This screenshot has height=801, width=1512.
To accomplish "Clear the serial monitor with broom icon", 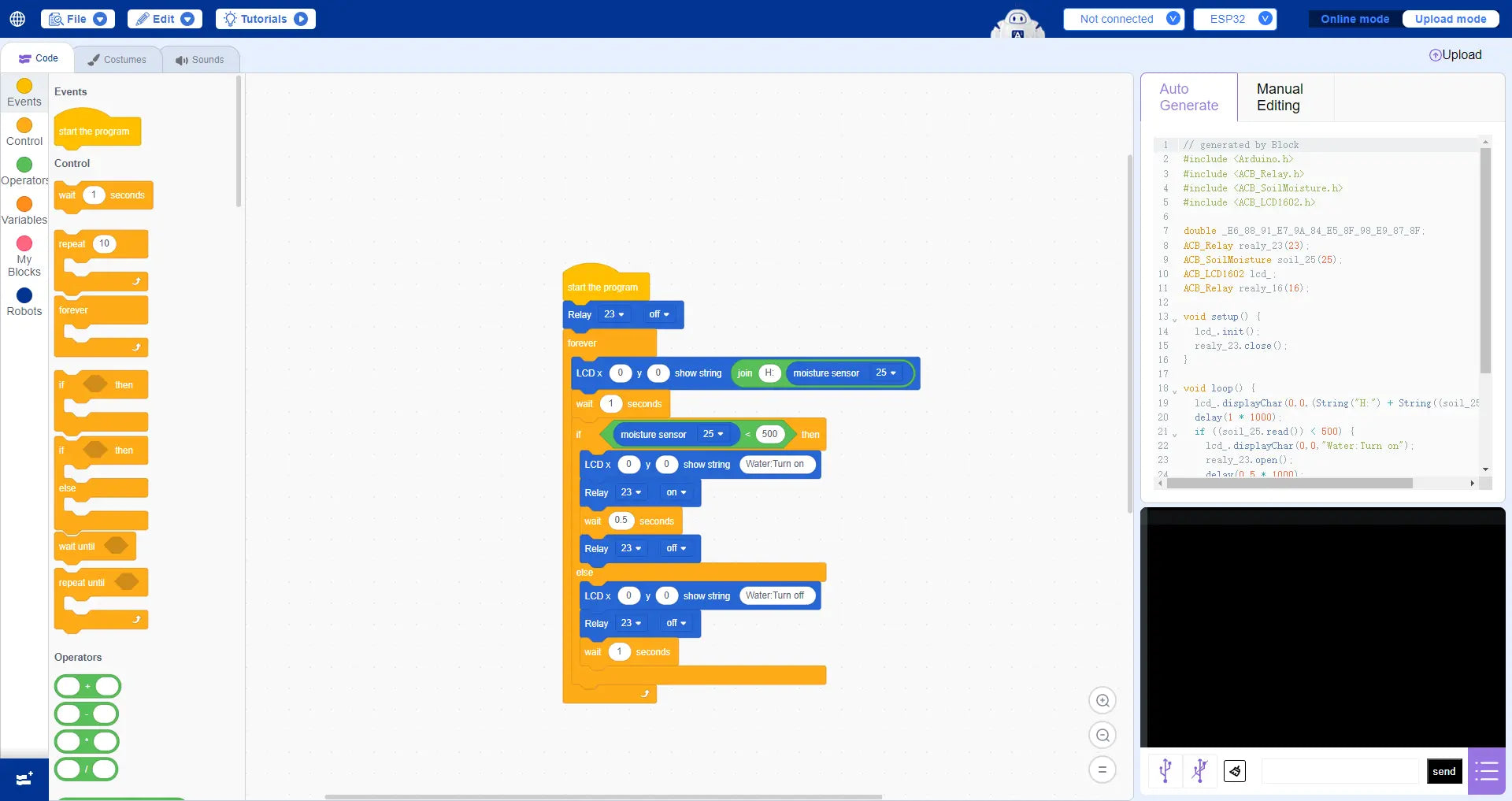I will click(x=1234, y=771).
